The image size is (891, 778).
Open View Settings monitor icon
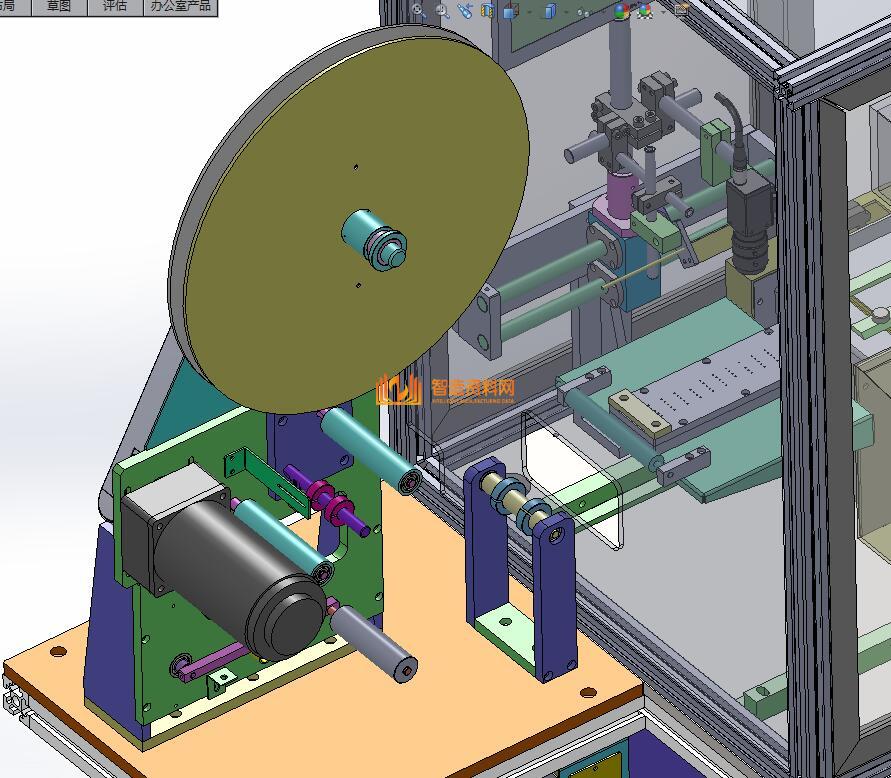point(682,10)
